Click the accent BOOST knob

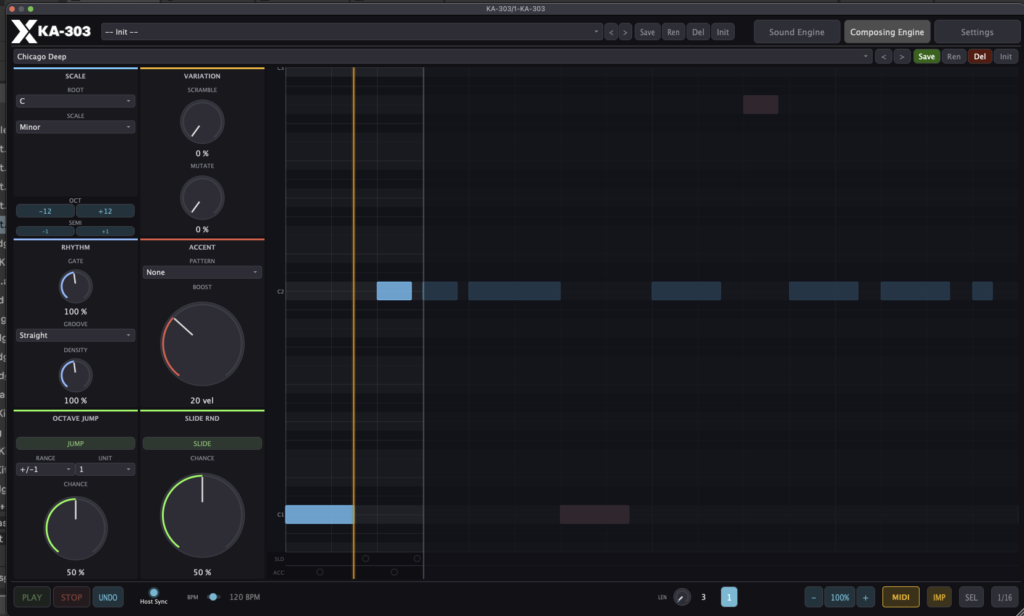click(202, 344)
